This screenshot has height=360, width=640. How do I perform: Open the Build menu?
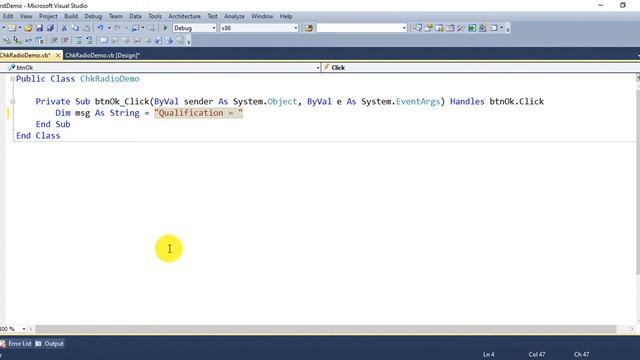71,16
